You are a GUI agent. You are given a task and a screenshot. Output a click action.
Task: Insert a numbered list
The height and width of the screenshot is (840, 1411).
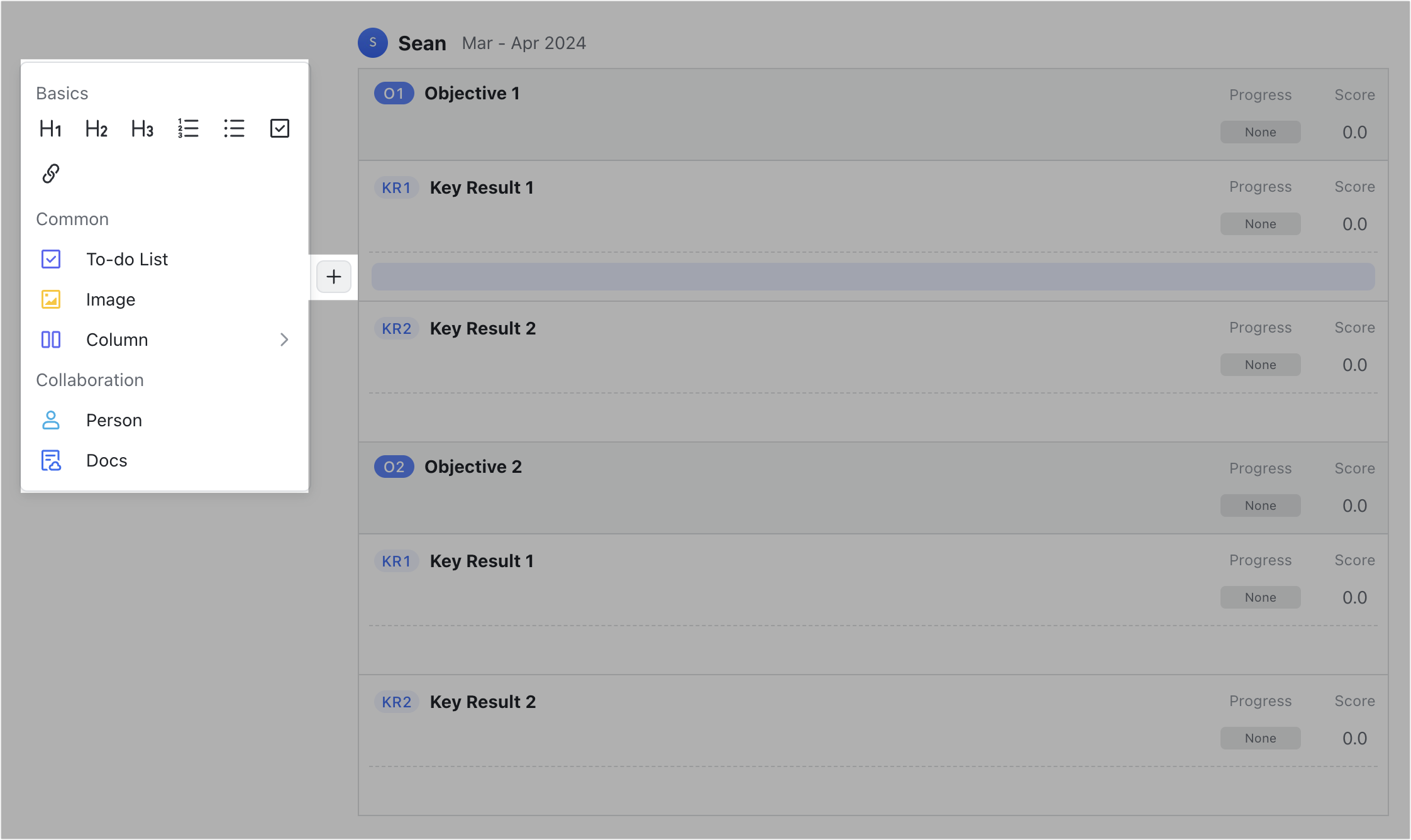pos(188,128)
